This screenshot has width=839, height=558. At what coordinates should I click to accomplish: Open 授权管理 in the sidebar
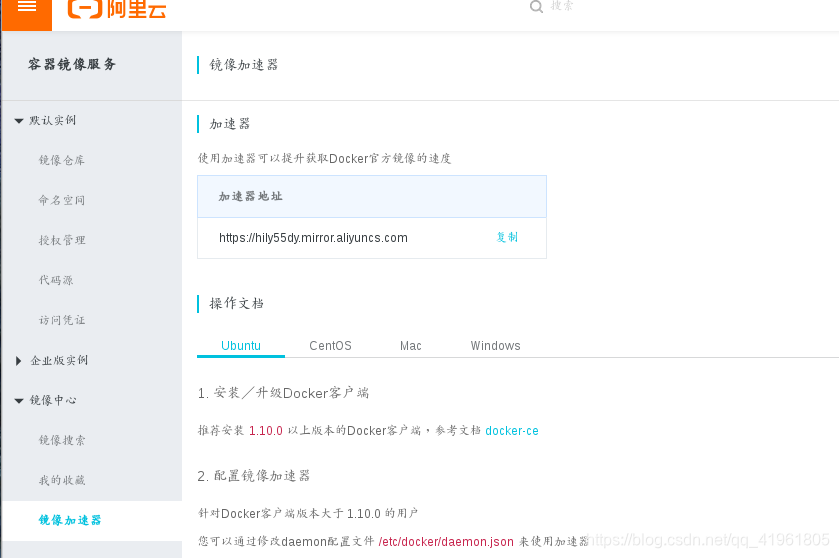62,240
